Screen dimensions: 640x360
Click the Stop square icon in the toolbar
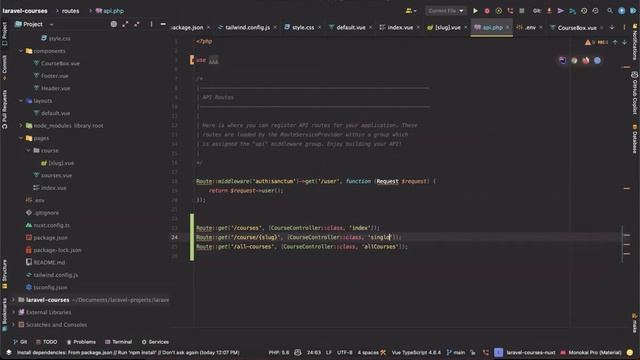pos(522,11)
